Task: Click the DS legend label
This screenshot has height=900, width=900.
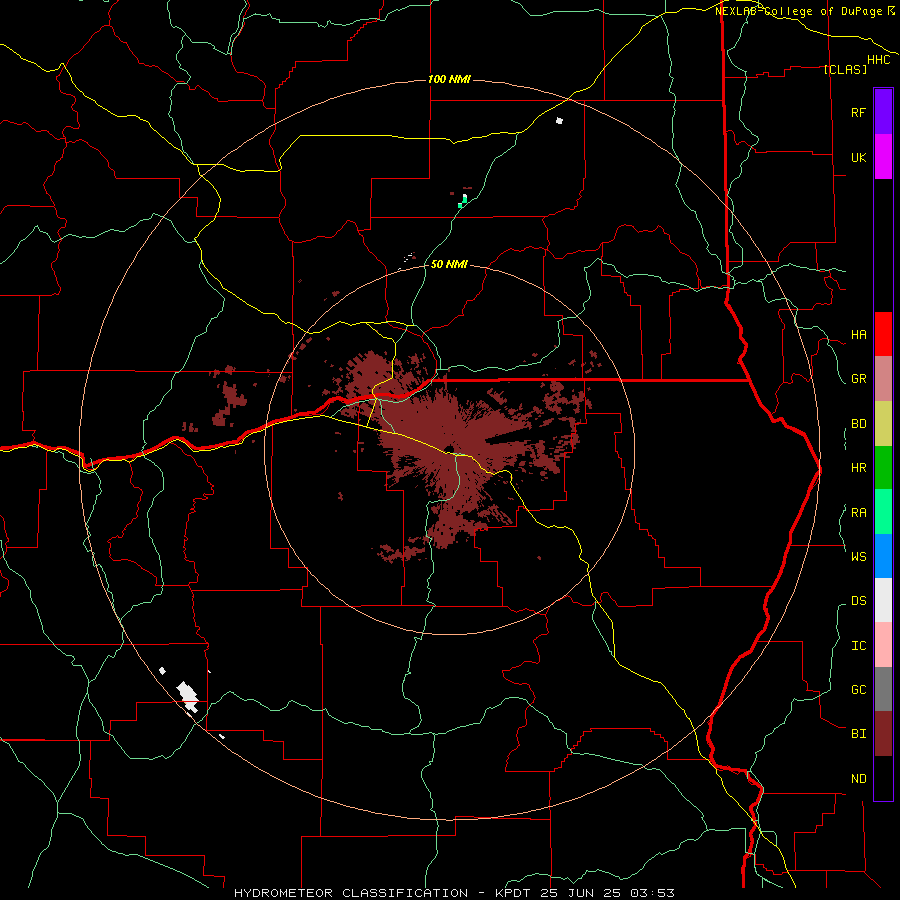Action: coord(858,601)
